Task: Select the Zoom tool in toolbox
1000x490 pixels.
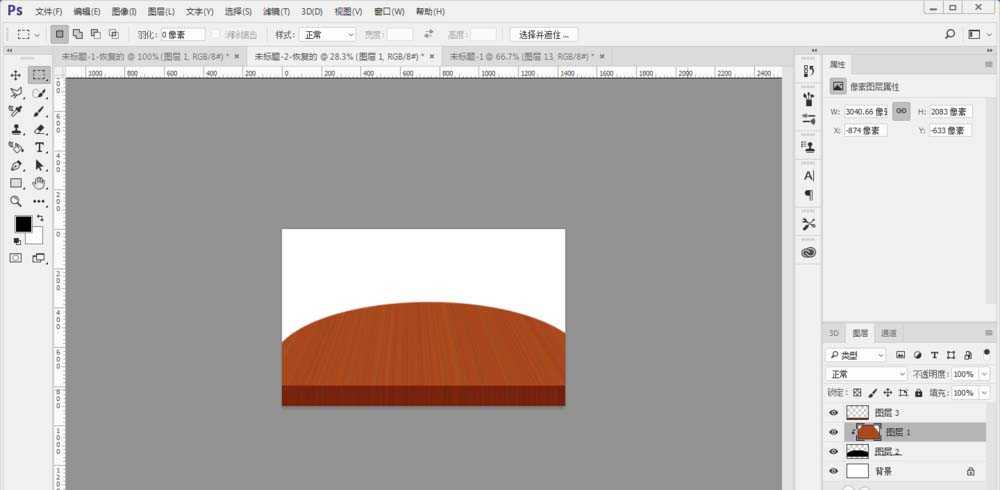Action: point(16,201)
